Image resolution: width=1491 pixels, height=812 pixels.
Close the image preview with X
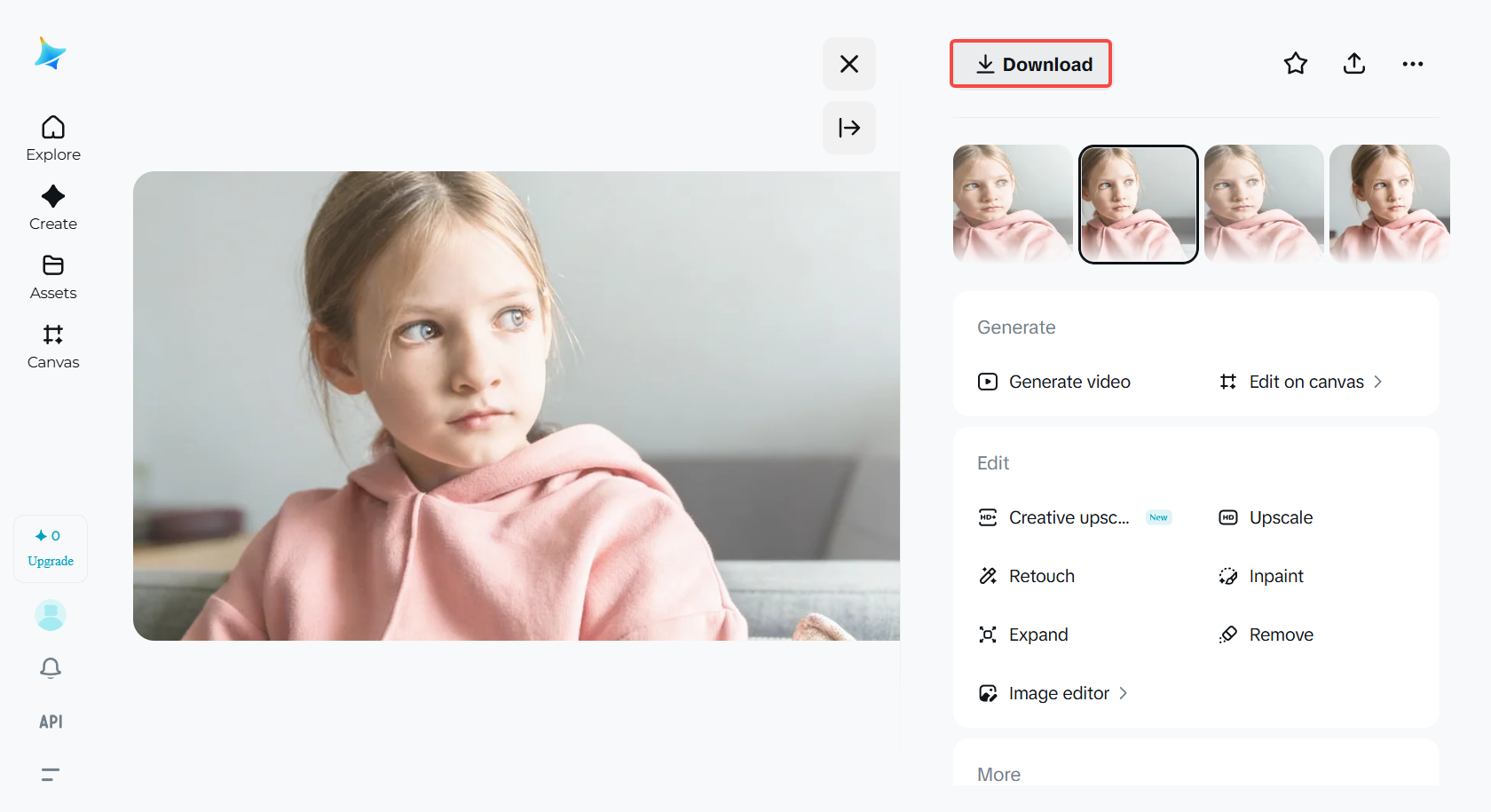click(849, 64)
